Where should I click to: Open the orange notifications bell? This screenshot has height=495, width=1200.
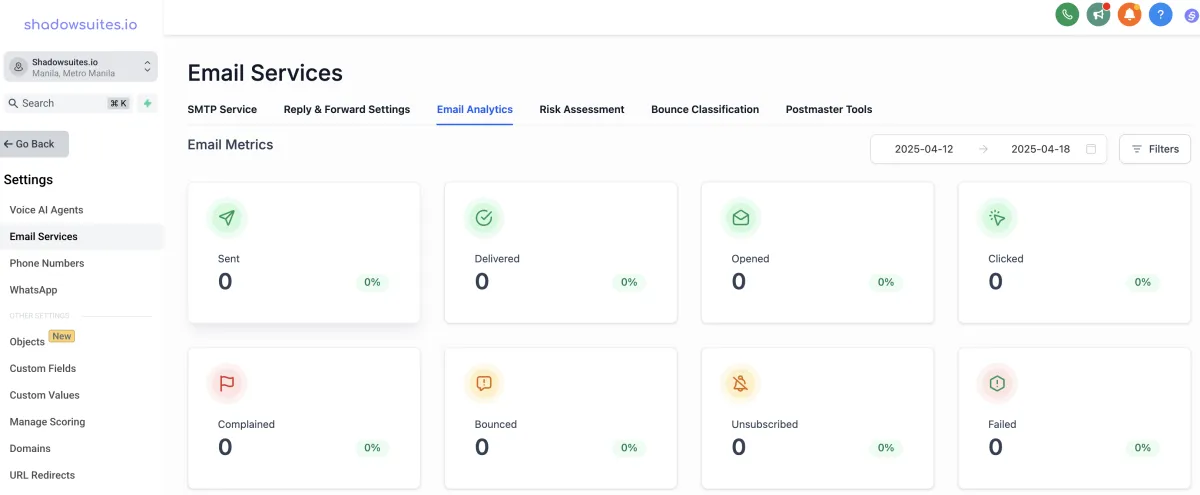1129,14
